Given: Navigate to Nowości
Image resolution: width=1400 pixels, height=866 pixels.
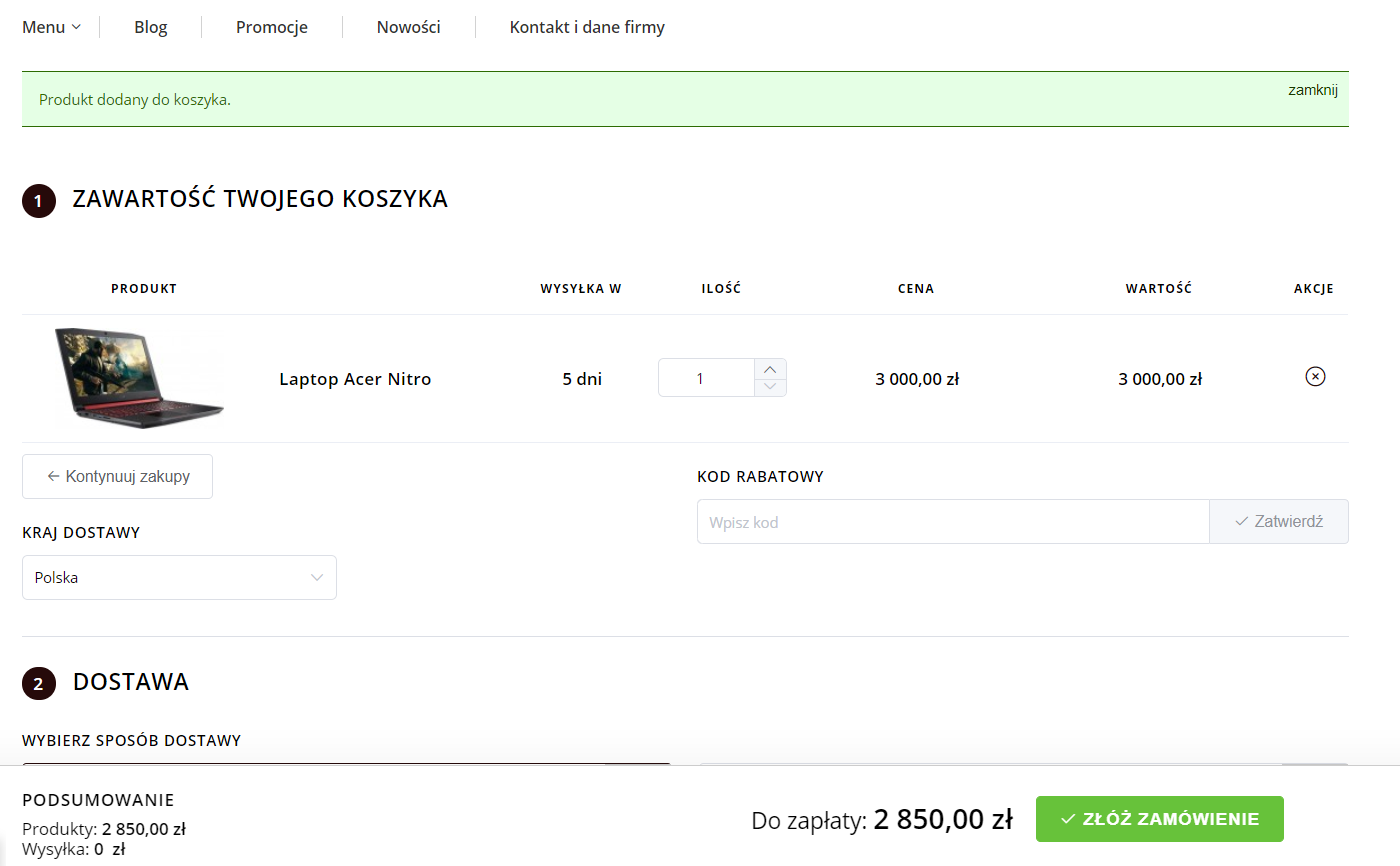Looking at the screenshot, I should (408, 27).
